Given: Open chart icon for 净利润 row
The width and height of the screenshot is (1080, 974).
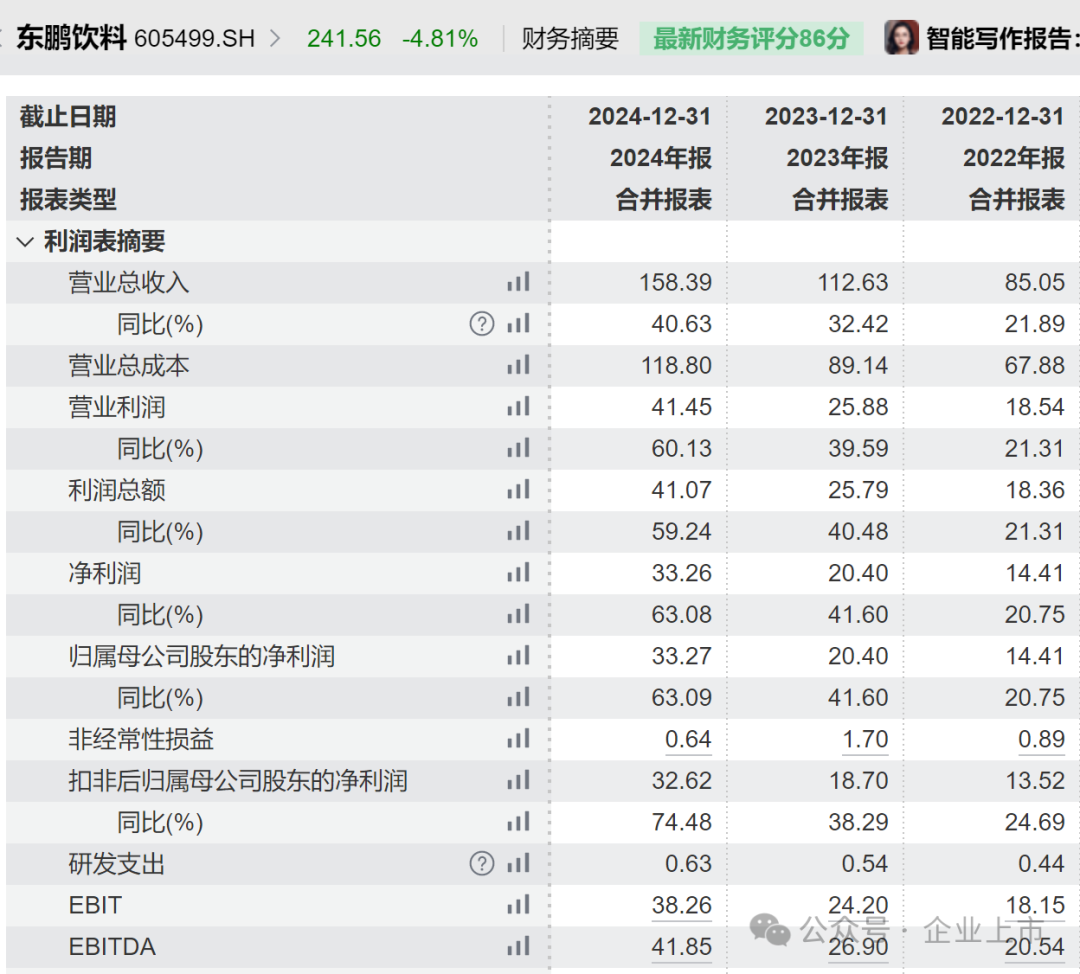Looking at the screenshot, I should pos(518,572).
